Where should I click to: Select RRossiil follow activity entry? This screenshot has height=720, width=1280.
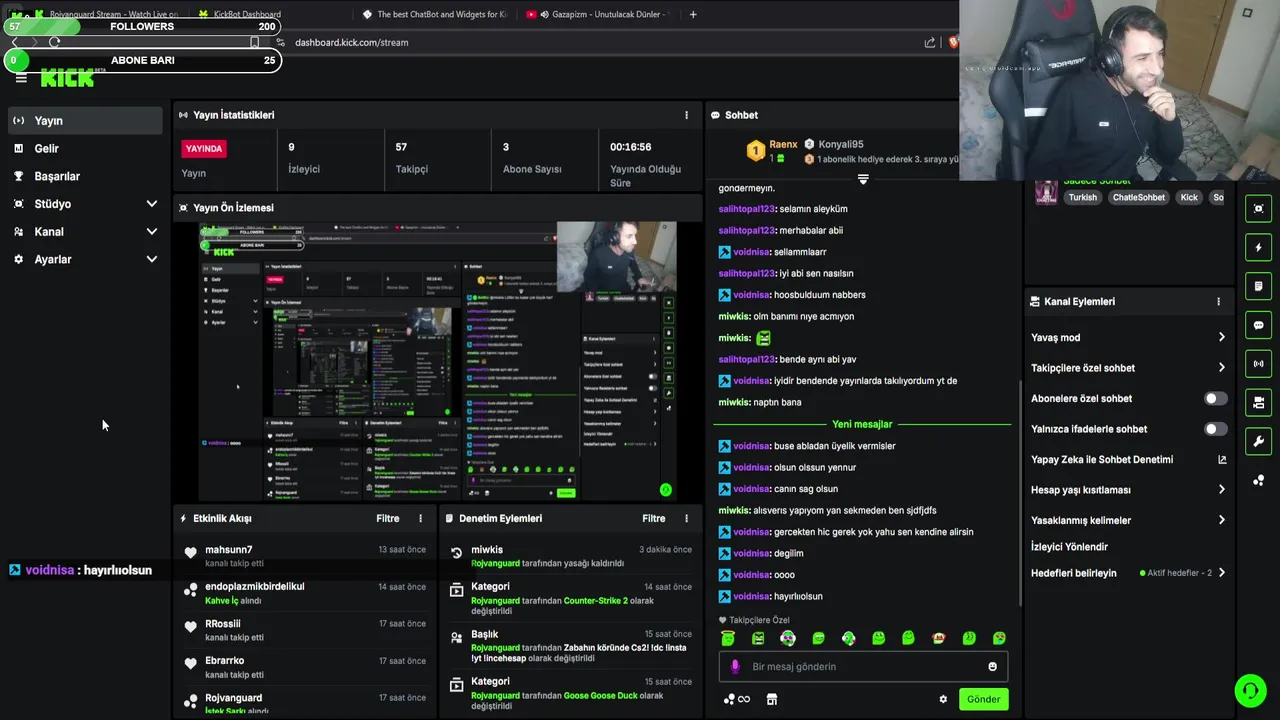click(304, 630)
